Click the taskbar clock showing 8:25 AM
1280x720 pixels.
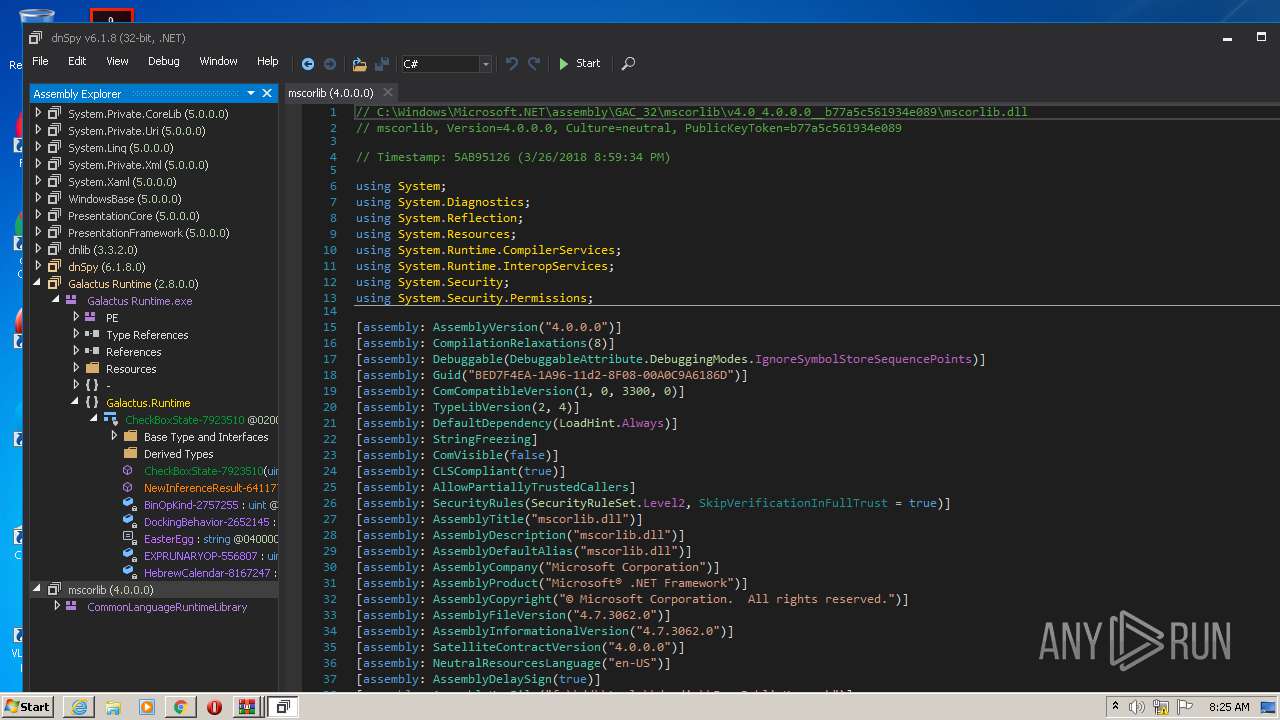pyautogui.click(x=1229, y=707)
